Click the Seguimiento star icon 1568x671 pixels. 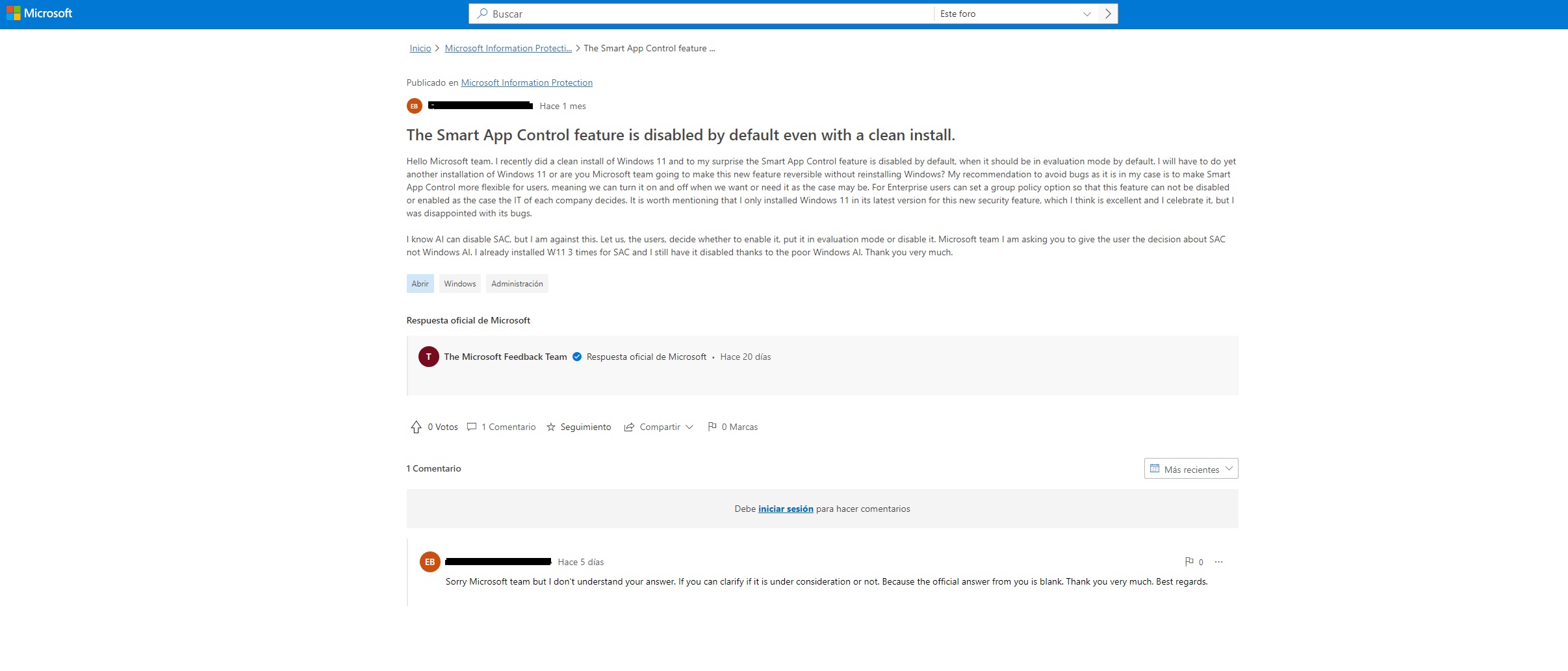(551, 427)
